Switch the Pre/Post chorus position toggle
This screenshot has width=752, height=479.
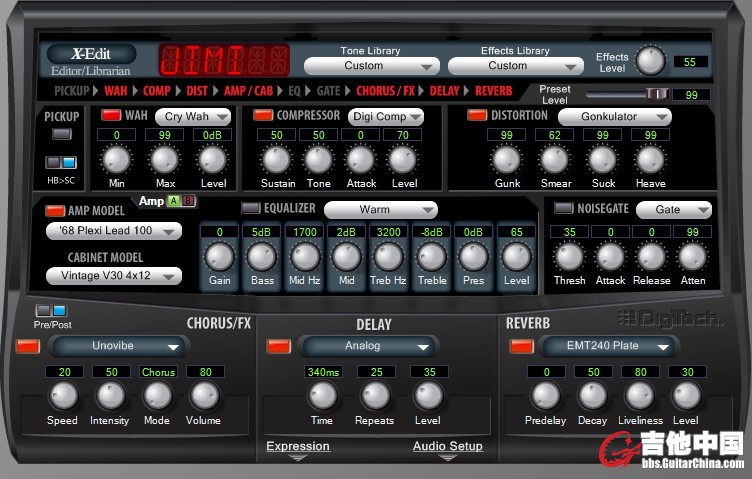51,310
